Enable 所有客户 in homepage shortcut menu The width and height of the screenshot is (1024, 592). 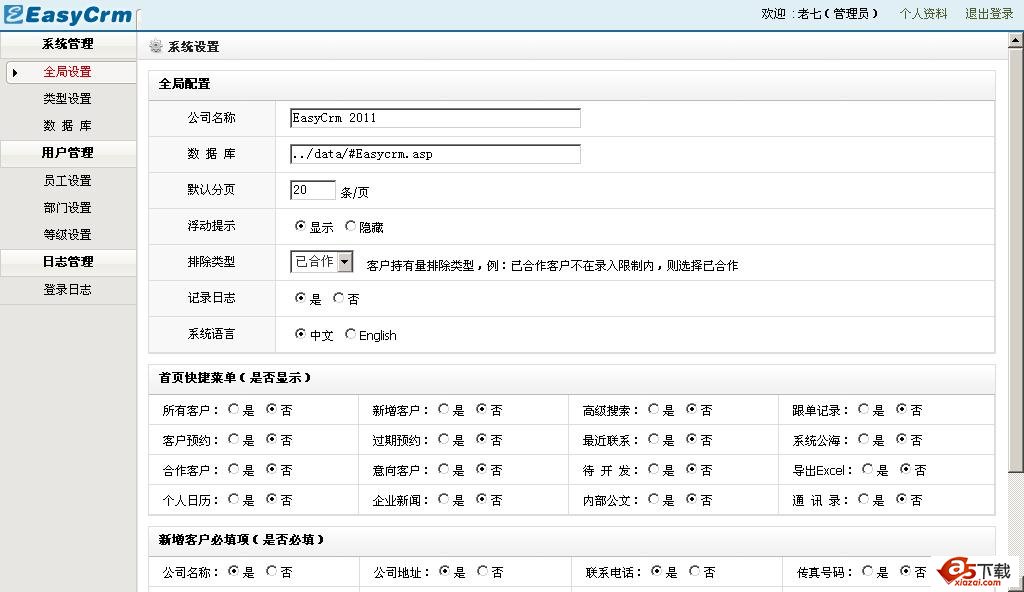click(x=234, y=409)
